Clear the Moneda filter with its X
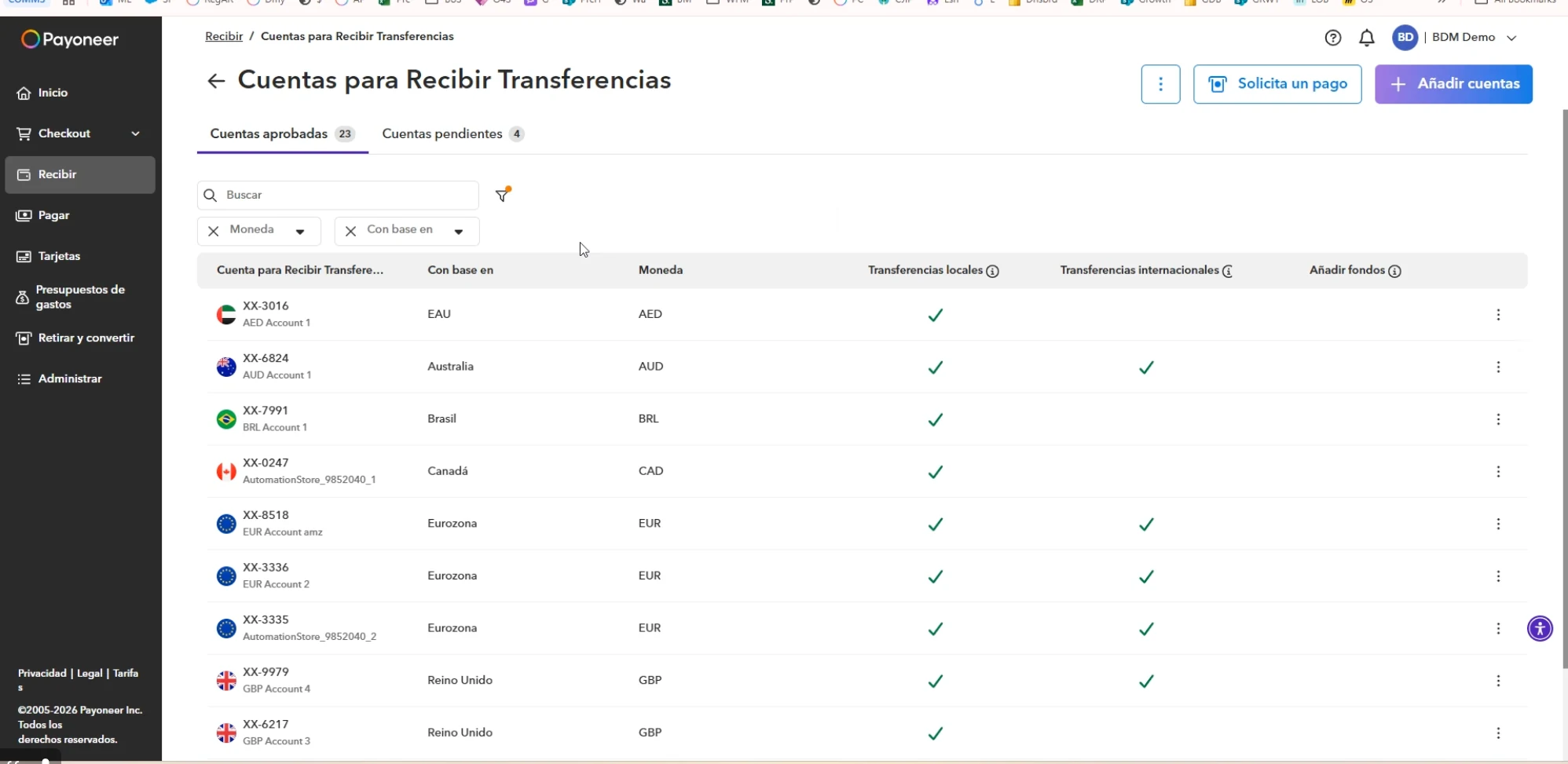The height and width of the screenshot is (764, 1568). pyautogui.click(x=213, y=231)
